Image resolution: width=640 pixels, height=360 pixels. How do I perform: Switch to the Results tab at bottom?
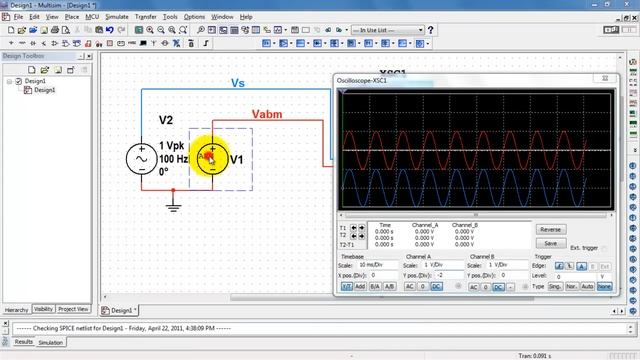pos(24,342)
